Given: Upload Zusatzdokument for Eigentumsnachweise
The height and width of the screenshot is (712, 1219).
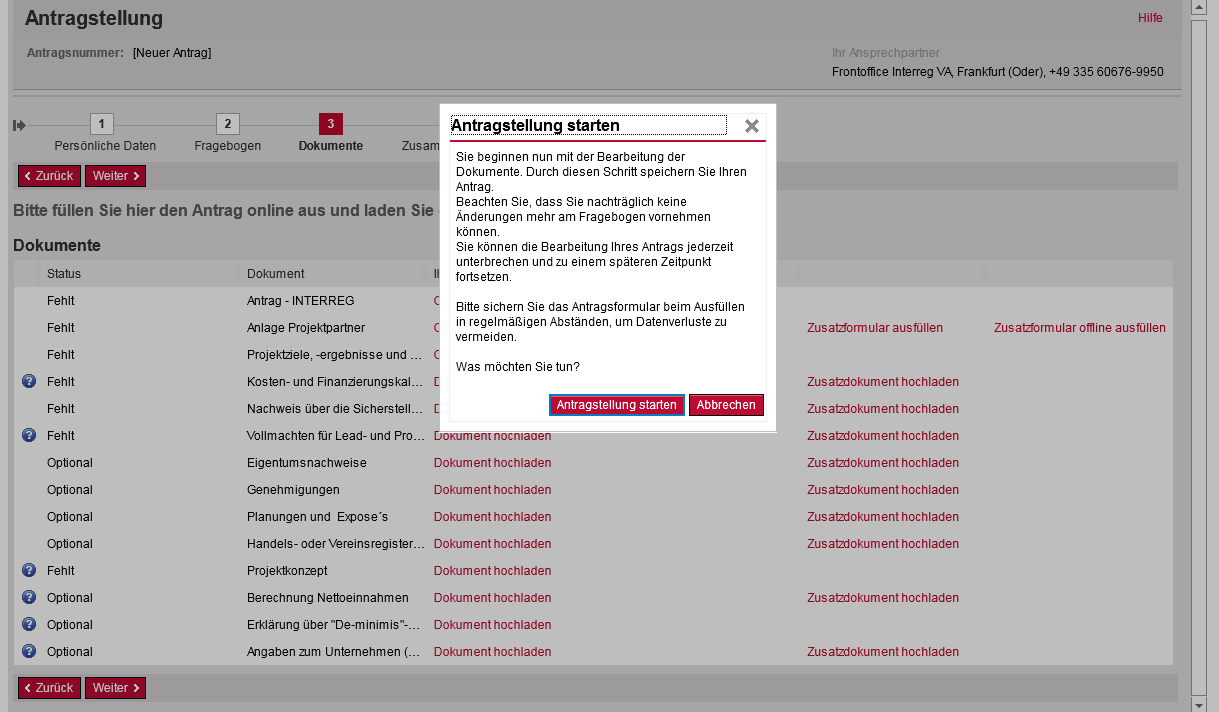Looking at the screenshot, I should (x=883, y=463).
